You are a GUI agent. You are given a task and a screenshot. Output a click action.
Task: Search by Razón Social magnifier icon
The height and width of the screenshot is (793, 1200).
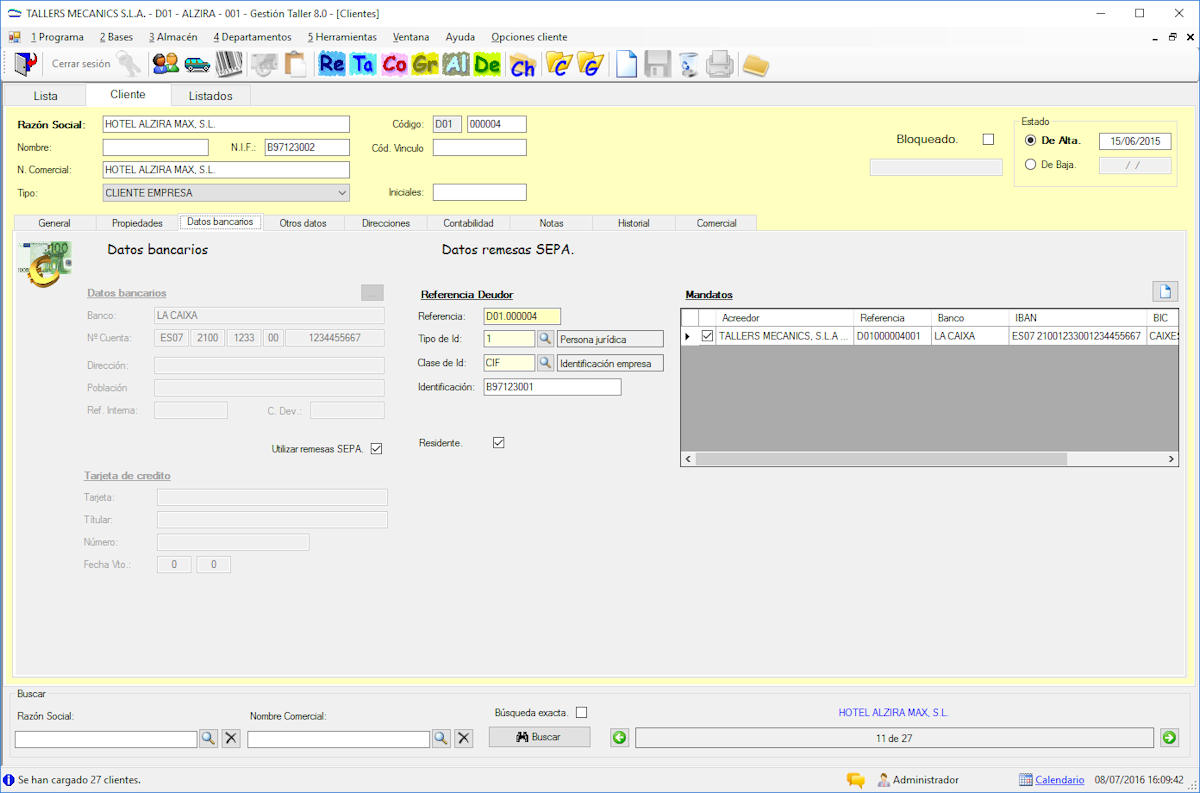(x=208, y=738)
